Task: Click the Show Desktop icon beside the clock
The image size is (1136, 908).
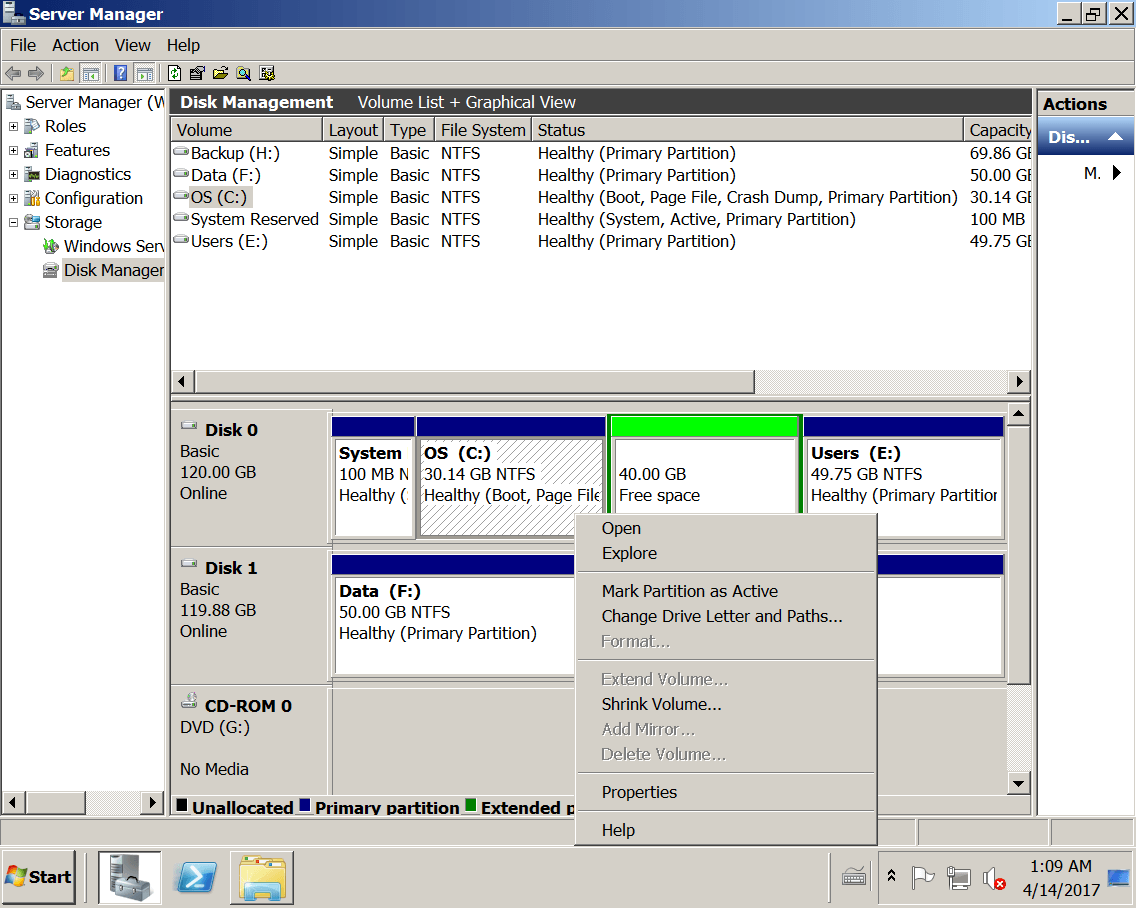Action: click(x=1119, y=878)
